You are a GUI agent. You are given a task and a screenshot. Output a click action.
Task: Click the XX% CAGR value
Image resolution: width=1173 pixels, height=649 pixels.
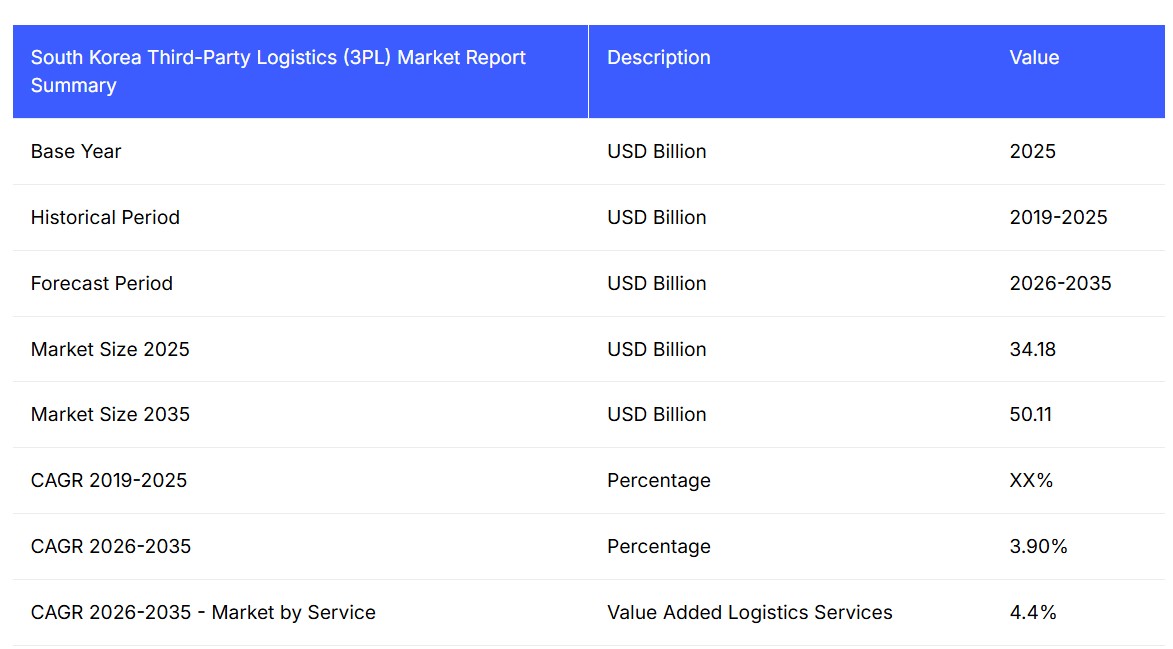tap(1031, 481)
